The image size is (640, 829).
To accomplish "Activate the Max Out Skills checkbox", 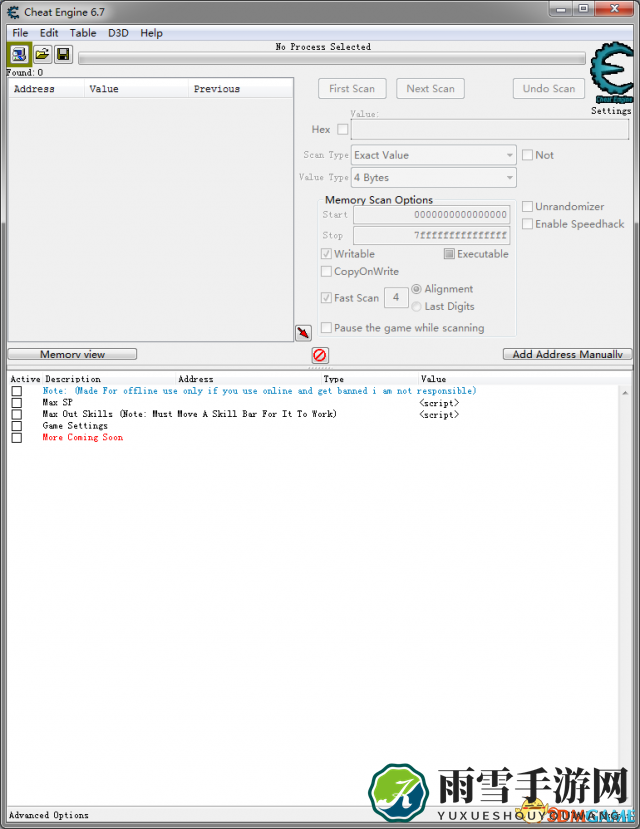I will (17, 414).
